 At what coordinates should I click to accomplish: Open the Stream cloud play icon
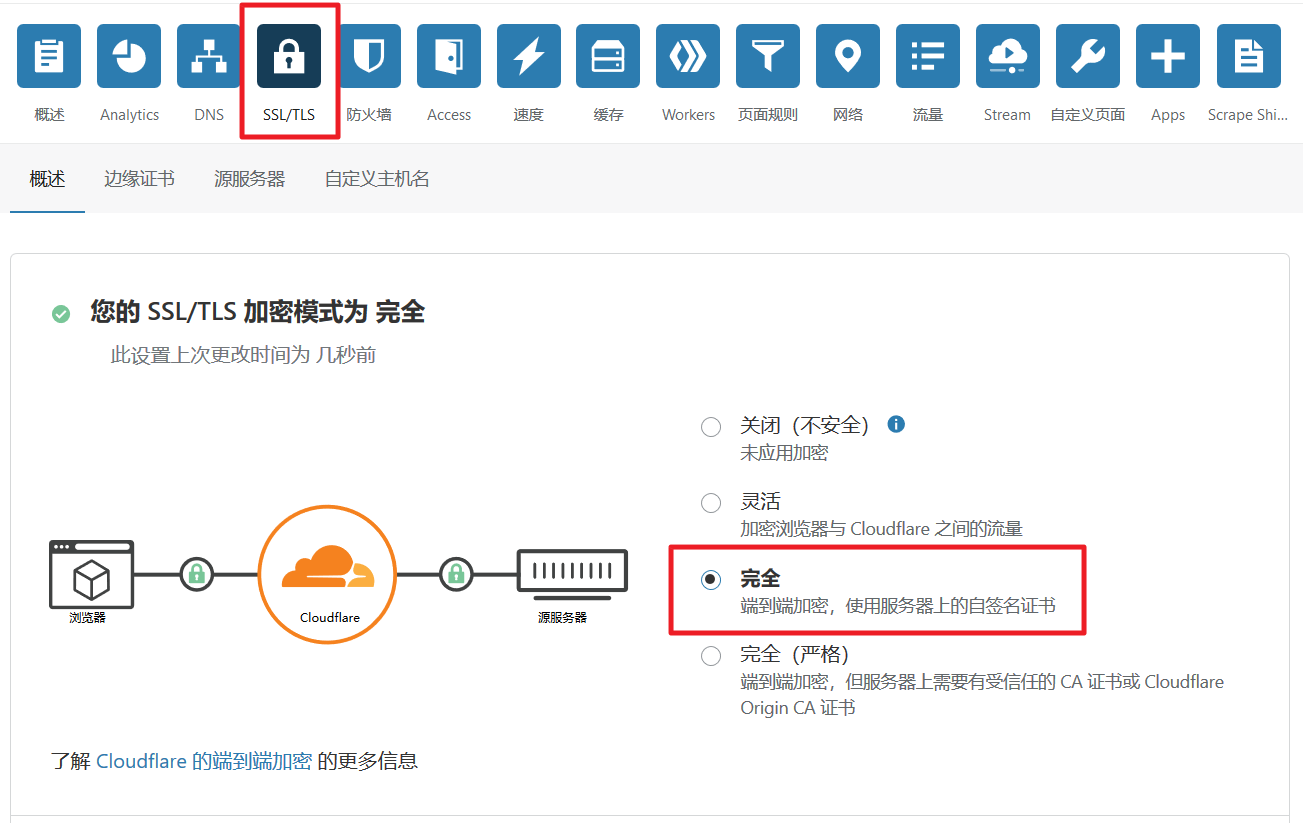tap(1007, 56)
